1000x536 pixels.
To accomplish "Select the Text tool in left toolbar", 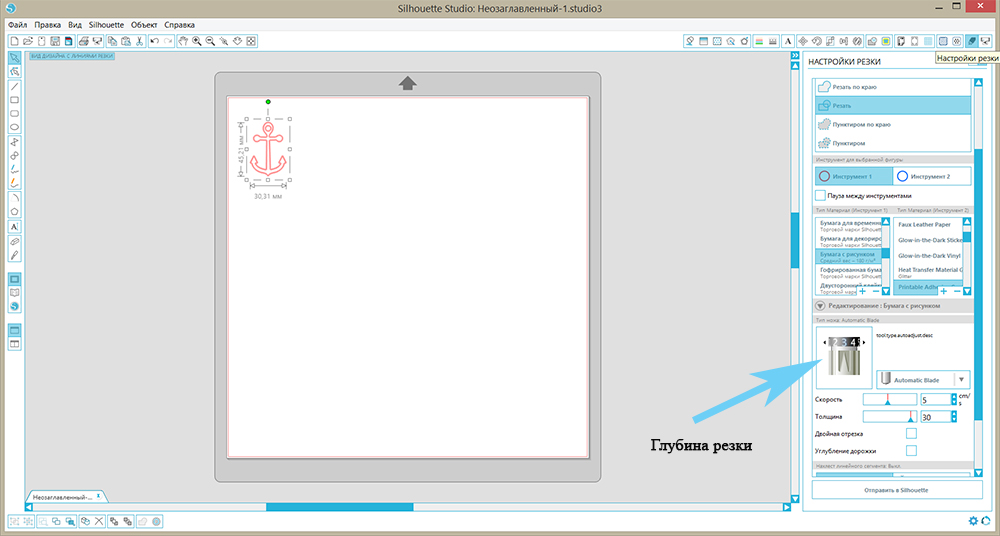I will [x=15, y=227].
